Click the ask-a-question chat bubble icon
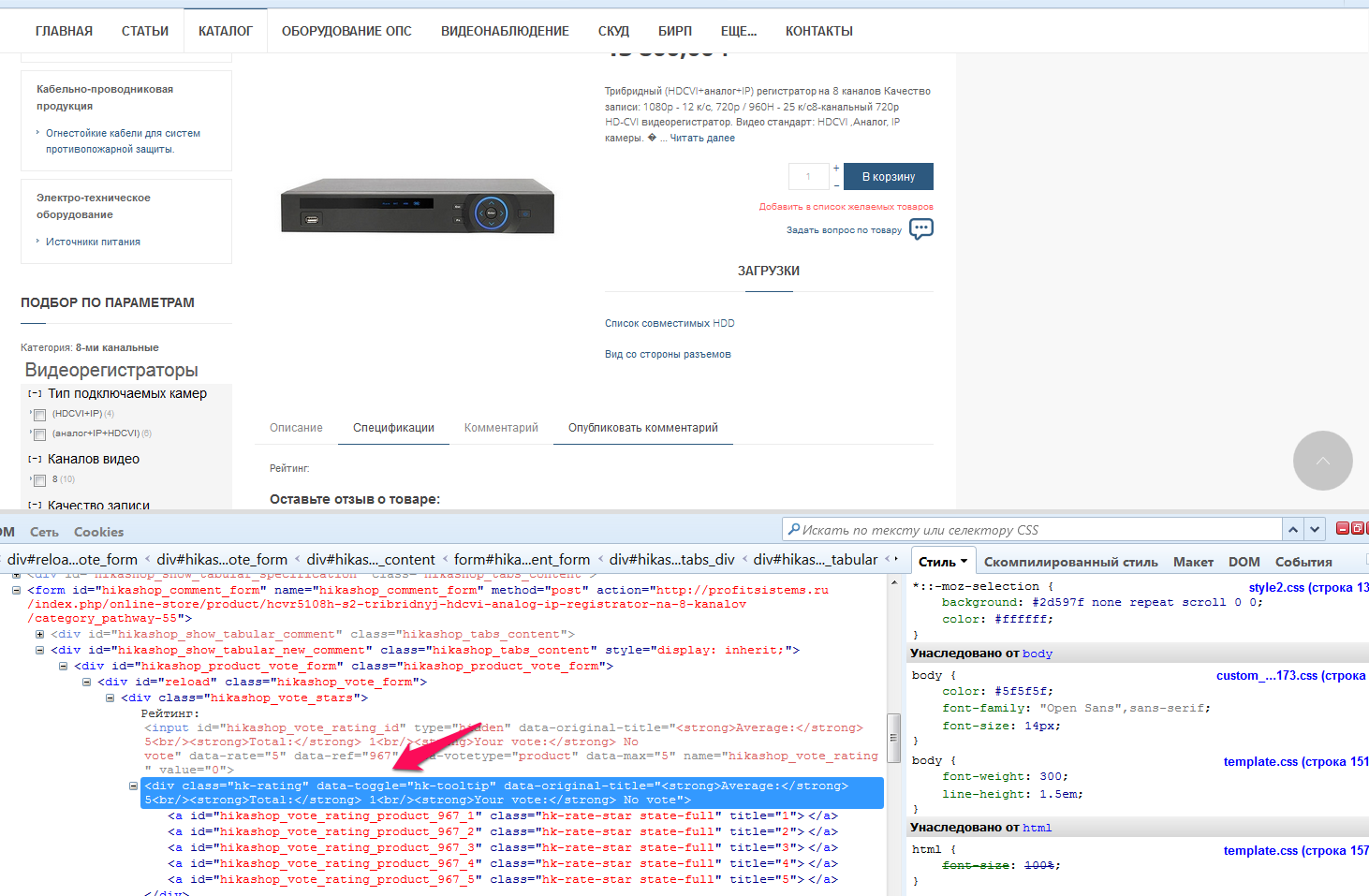This screenshot has height=896, width=1369. (921, 228)
